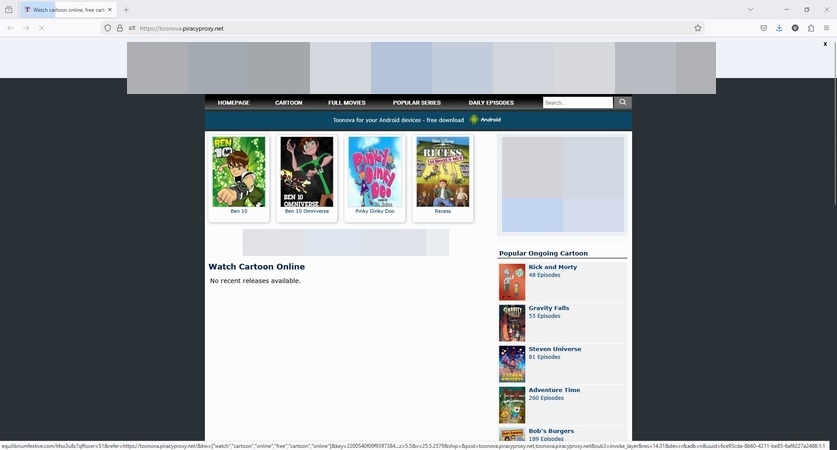Screen dimensions: 837x450
Task: Open the Gravity Falls link
Action: point(549,308)
